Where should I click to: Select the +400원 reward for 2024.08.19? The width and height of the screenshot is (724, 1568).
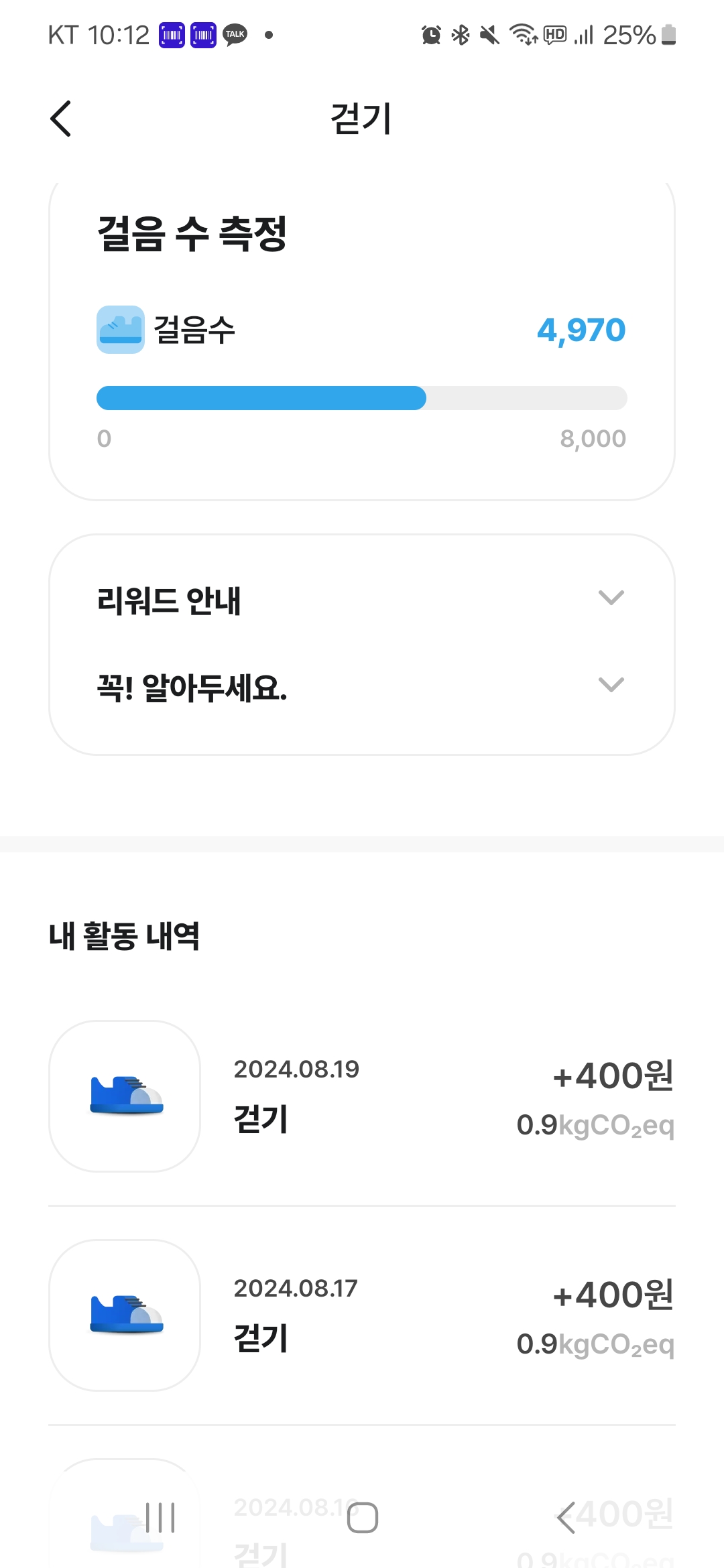click(613, 1076)
